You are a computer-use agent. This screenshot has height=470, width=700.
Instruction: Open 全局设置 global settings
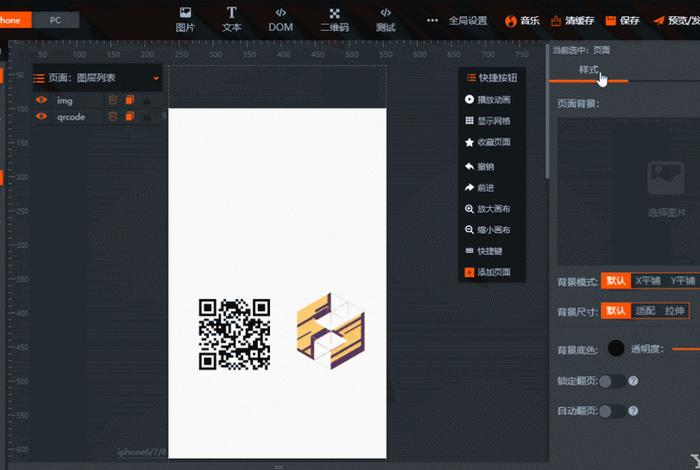(467, 21)
